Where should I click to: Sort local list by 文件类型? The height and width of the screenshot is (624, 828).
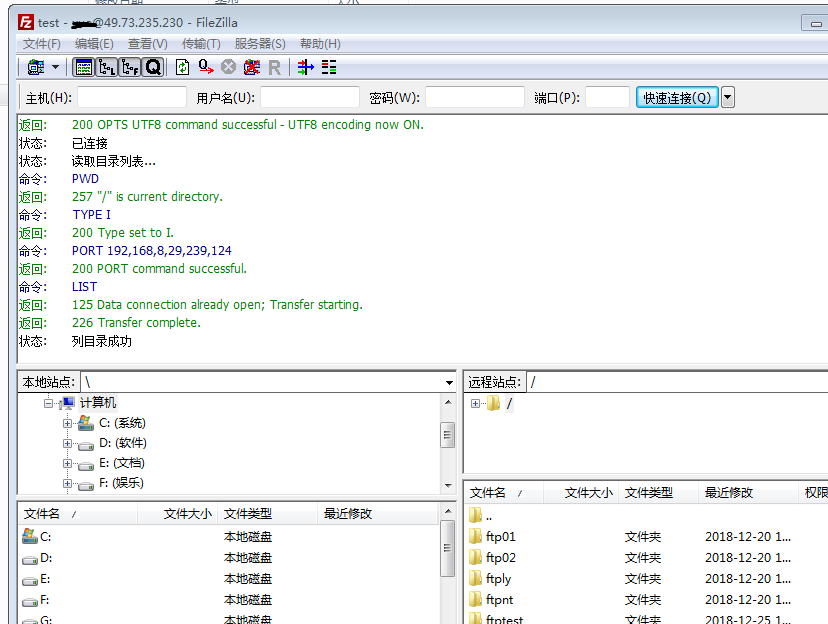pyautogui.click(x=268, y=514)
